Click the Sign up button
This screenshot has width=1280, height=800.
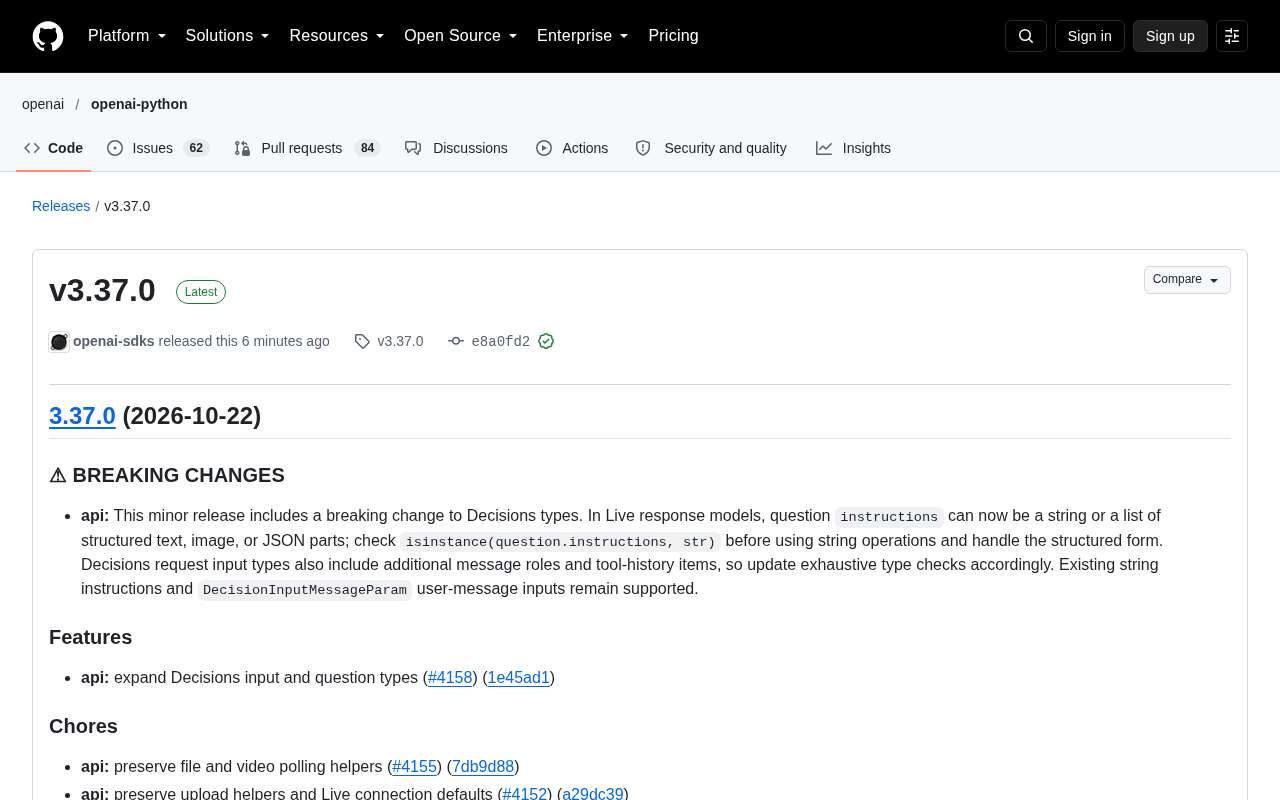point(1170,36)
